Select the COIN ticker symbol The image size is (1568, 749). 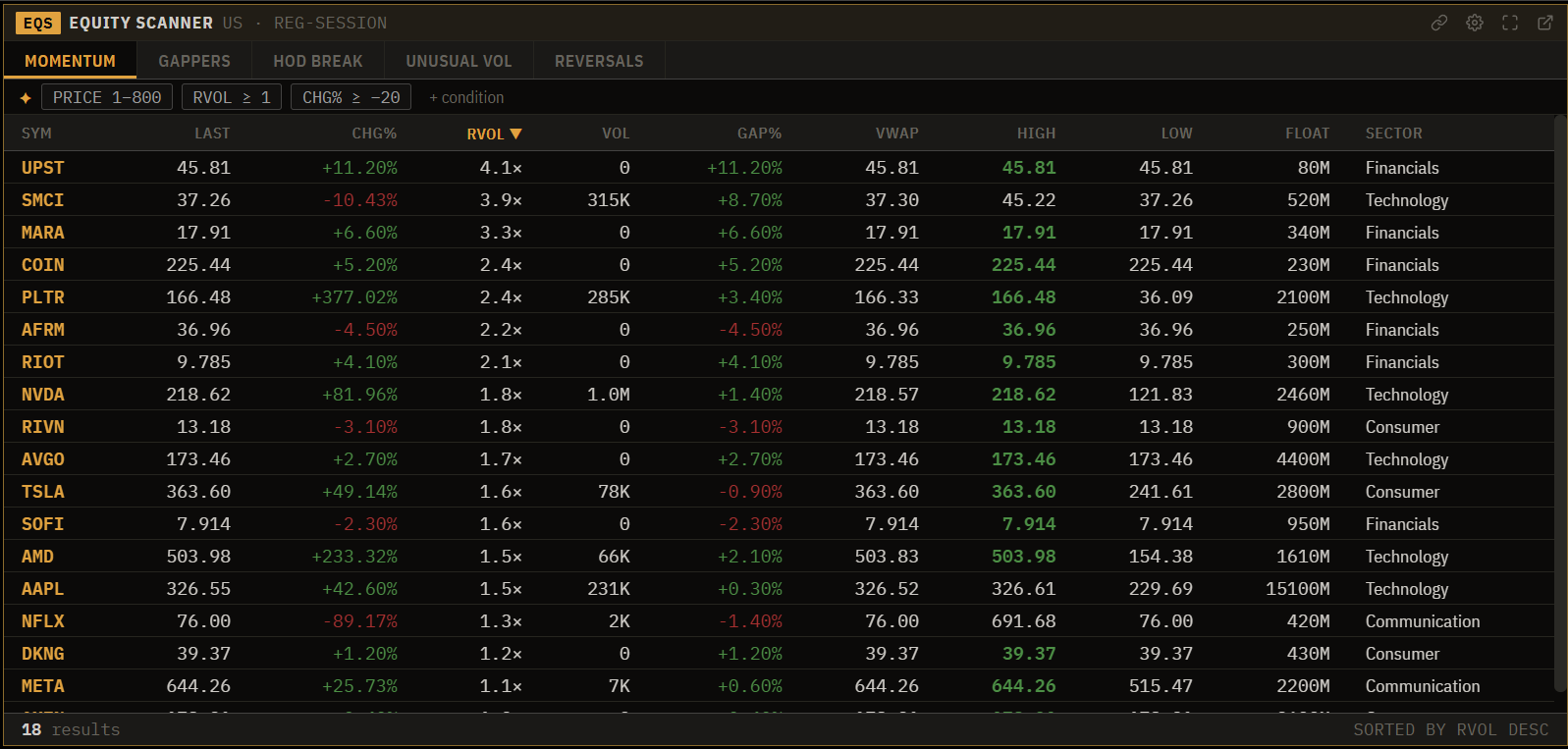pos(43,265)
